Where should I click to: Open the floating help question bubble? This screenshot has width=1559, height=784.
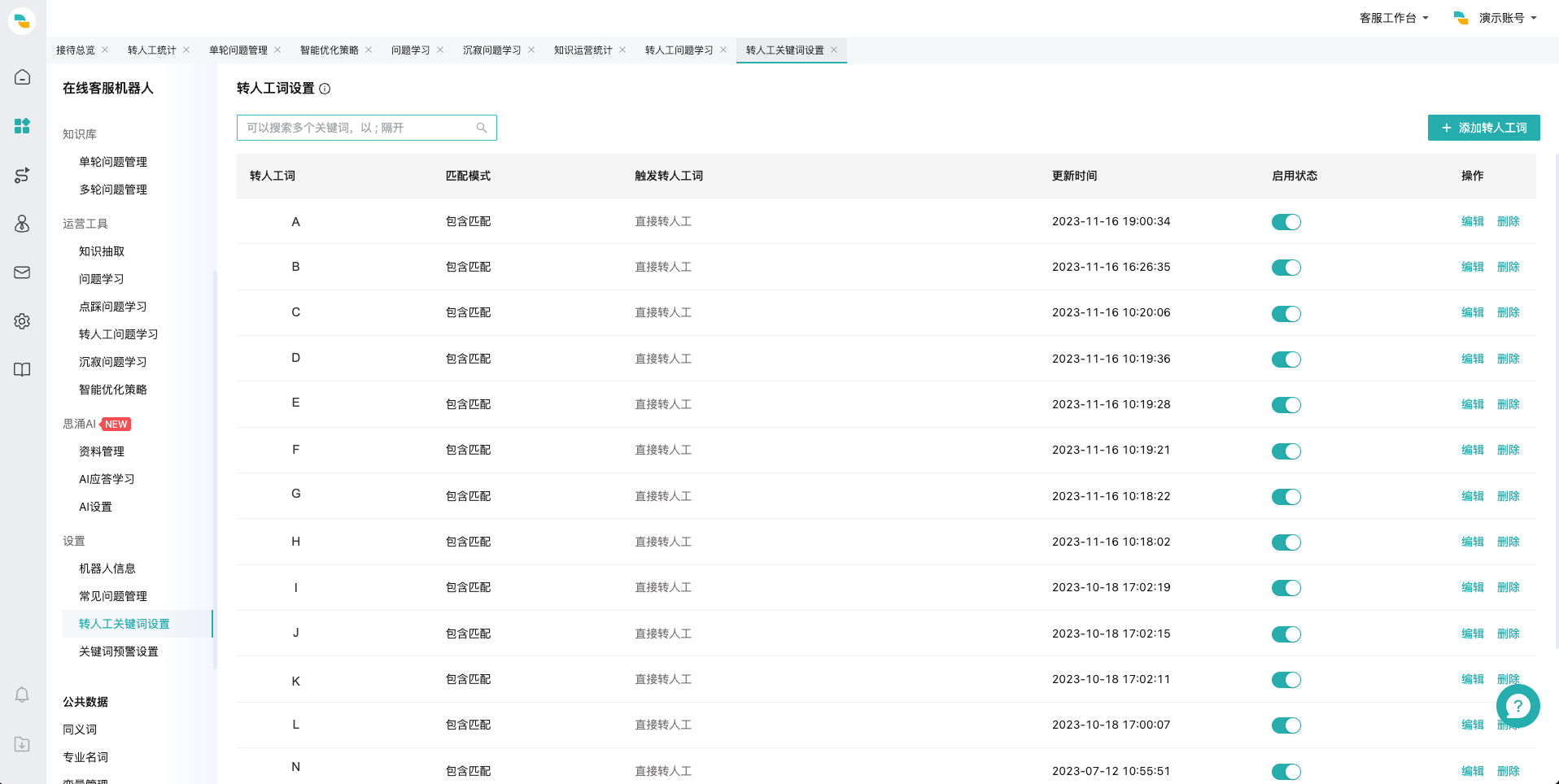pyautogui.click(x=1518, y=706)
